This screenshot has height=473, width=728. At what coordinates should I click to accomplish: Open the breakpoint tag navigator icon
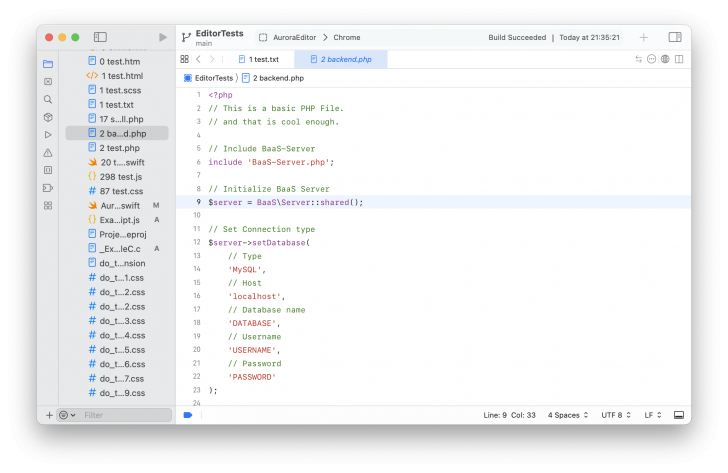pos(48,188)
